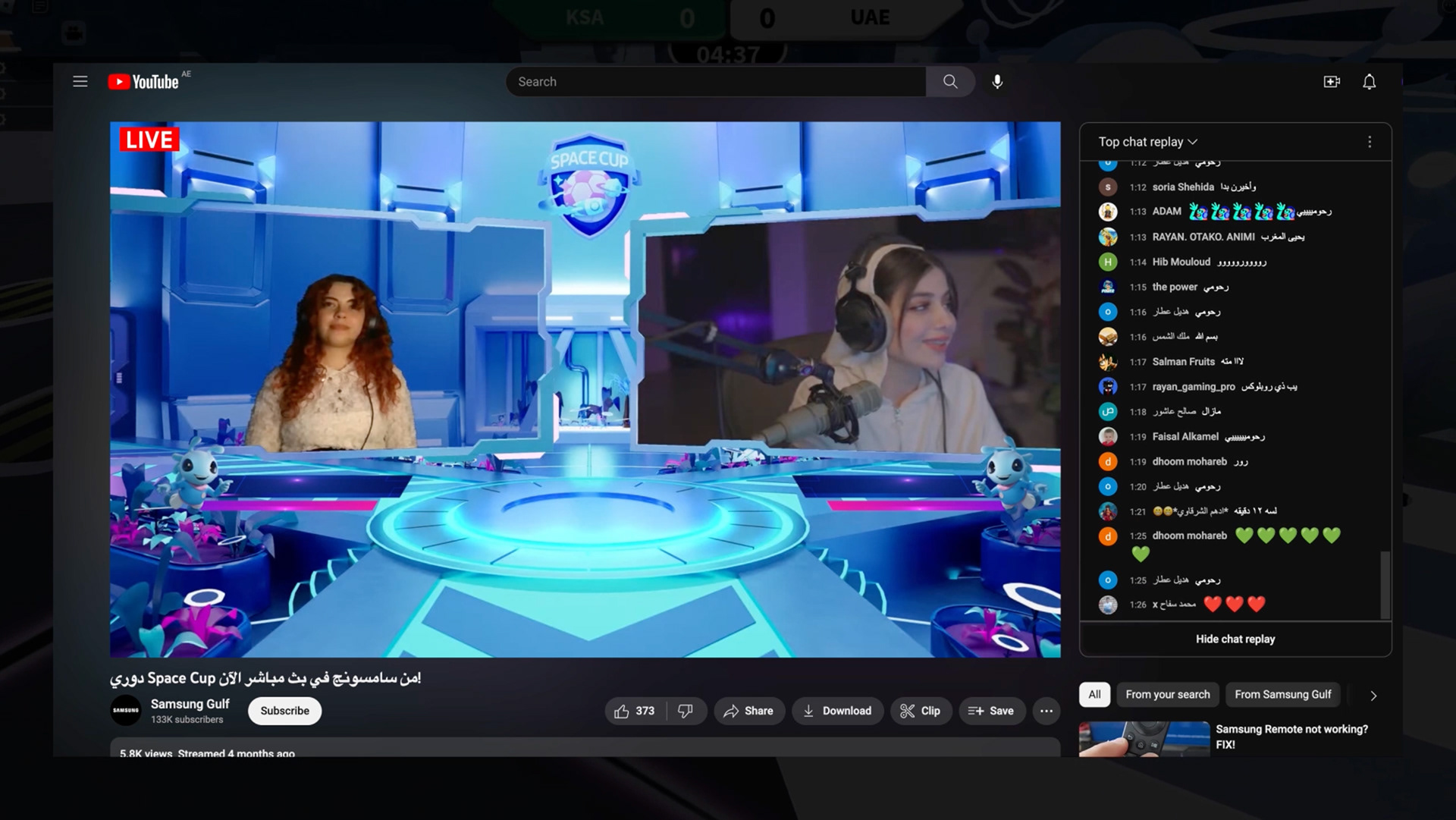Image resolution: width=1456 pixels, height=820 pixels.
Task: Hide chat replay panel
Action: point(1235,639)
